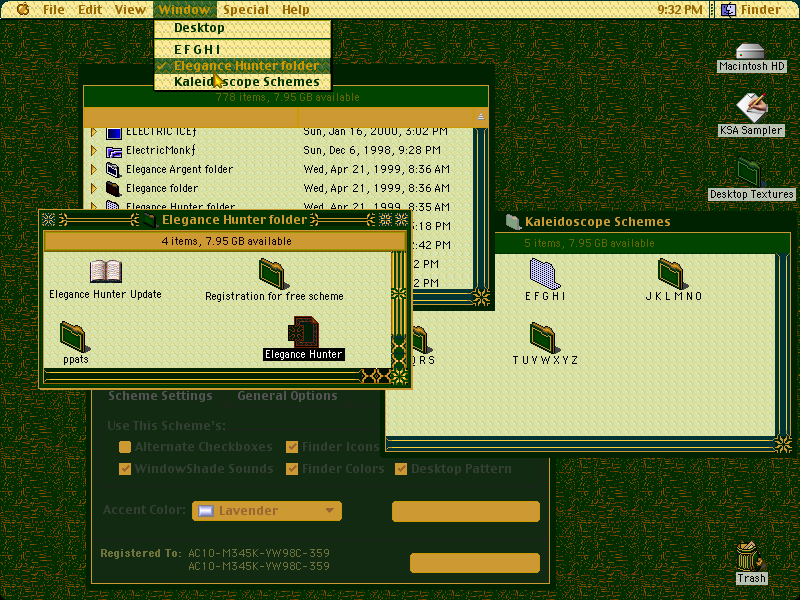This screenshot has width=800, height=600.
Task: Click sort order button in list header
Action: 481,117
